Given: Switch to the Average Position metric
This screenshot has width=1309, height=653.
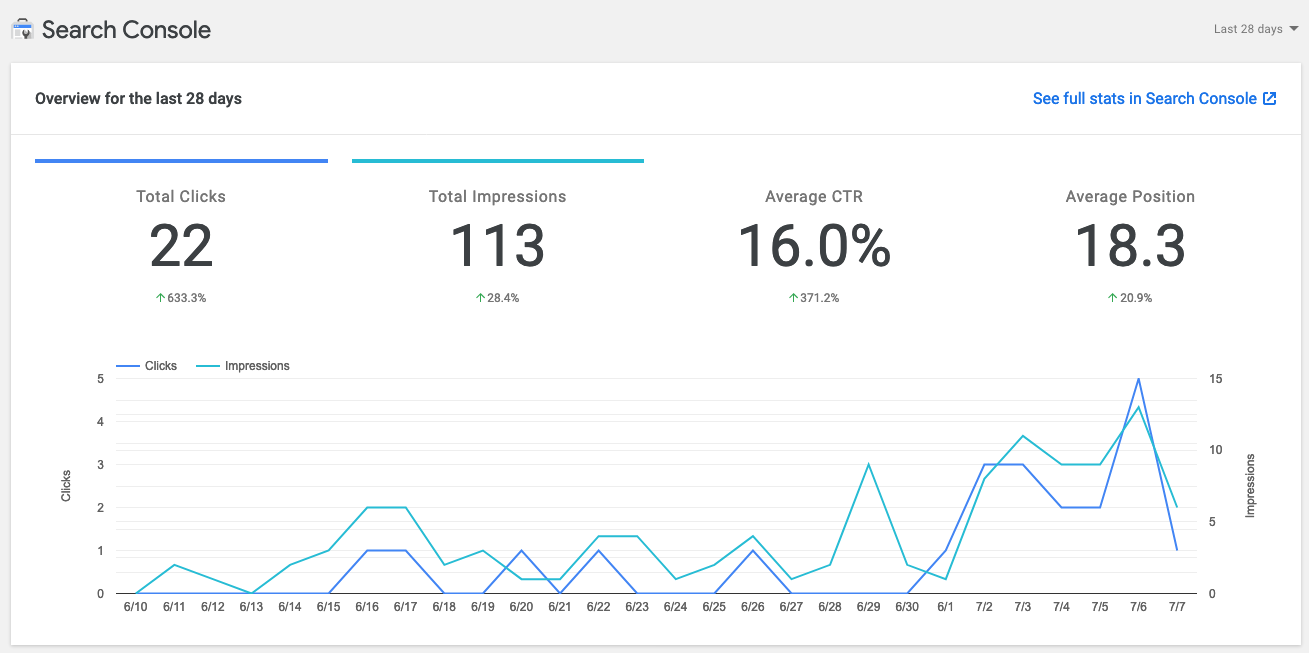Looking at the screenshot, I should pos(1130,233).
